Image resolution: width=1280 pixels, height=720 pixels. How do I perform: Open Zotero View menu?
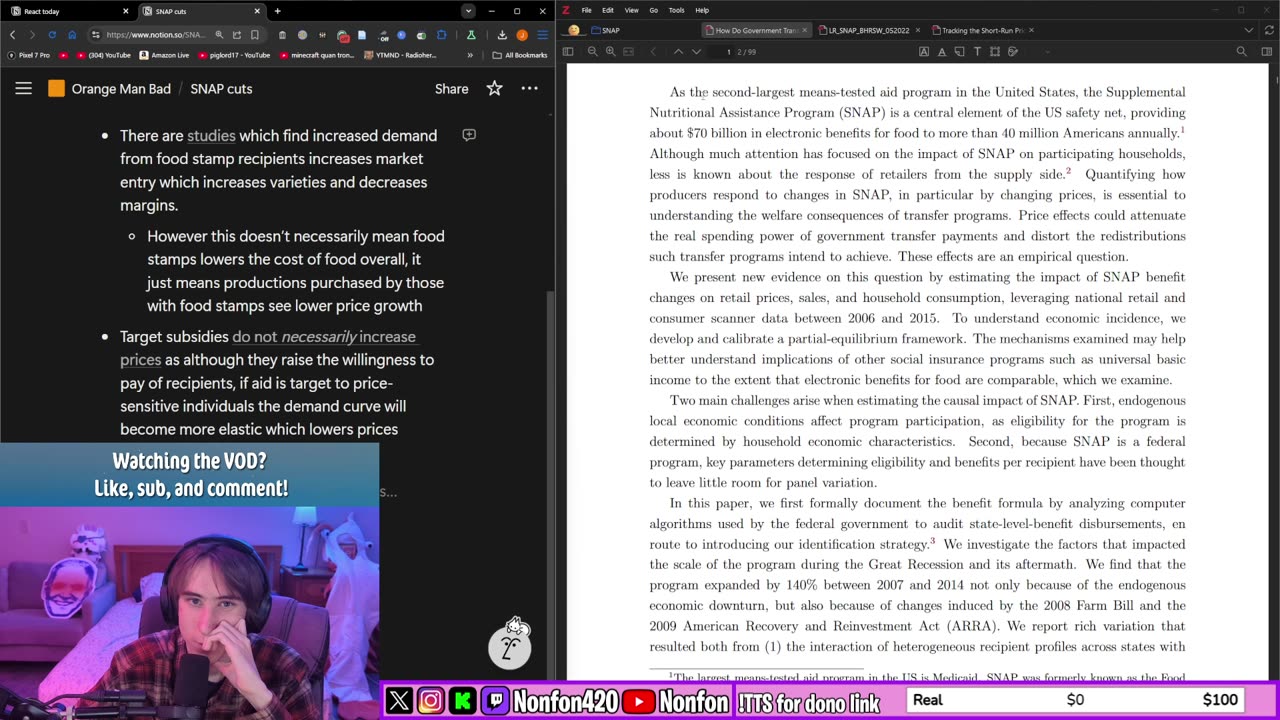(x=632, y=10)
